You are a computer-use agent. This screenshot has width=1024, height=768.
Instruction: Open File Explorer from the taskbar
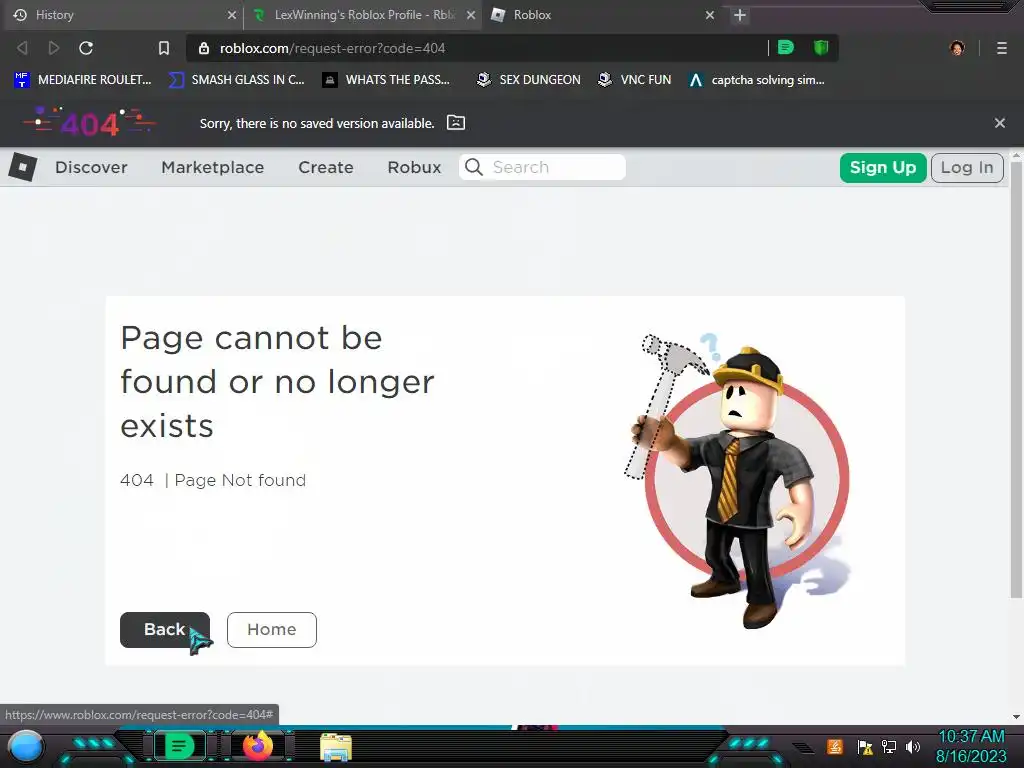(336, 747)
